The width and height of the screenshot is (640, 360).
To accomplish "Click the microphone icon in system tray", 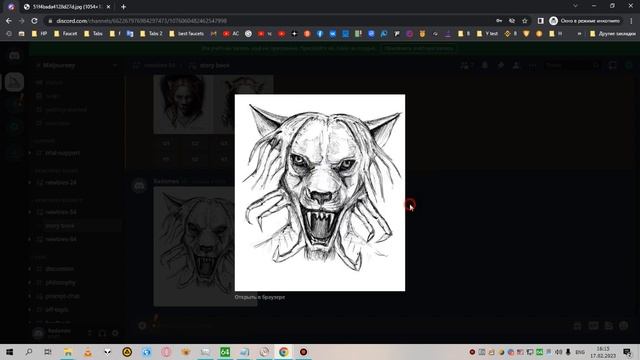I will tap(568, 352).
